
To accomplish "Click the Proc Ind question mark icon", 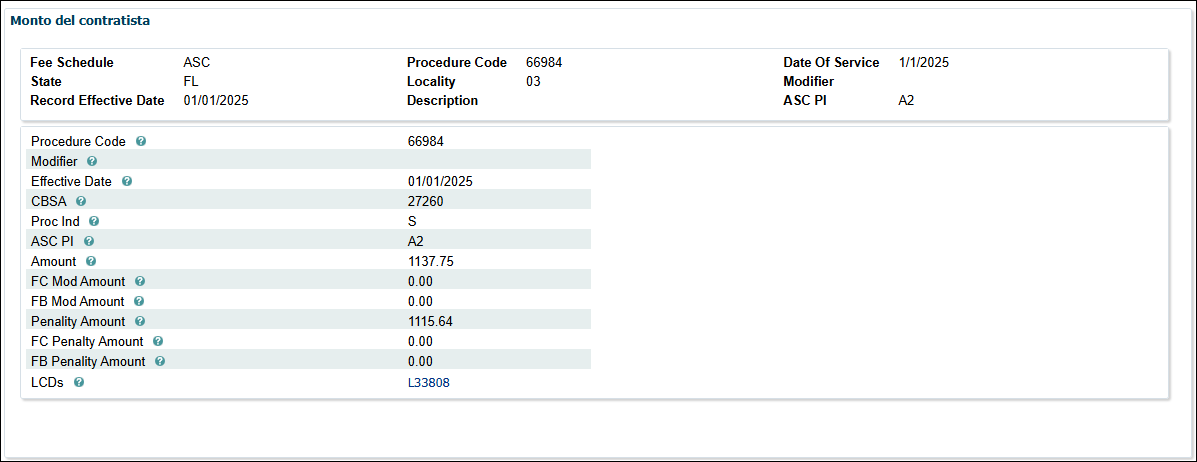I will pos(94,222).
